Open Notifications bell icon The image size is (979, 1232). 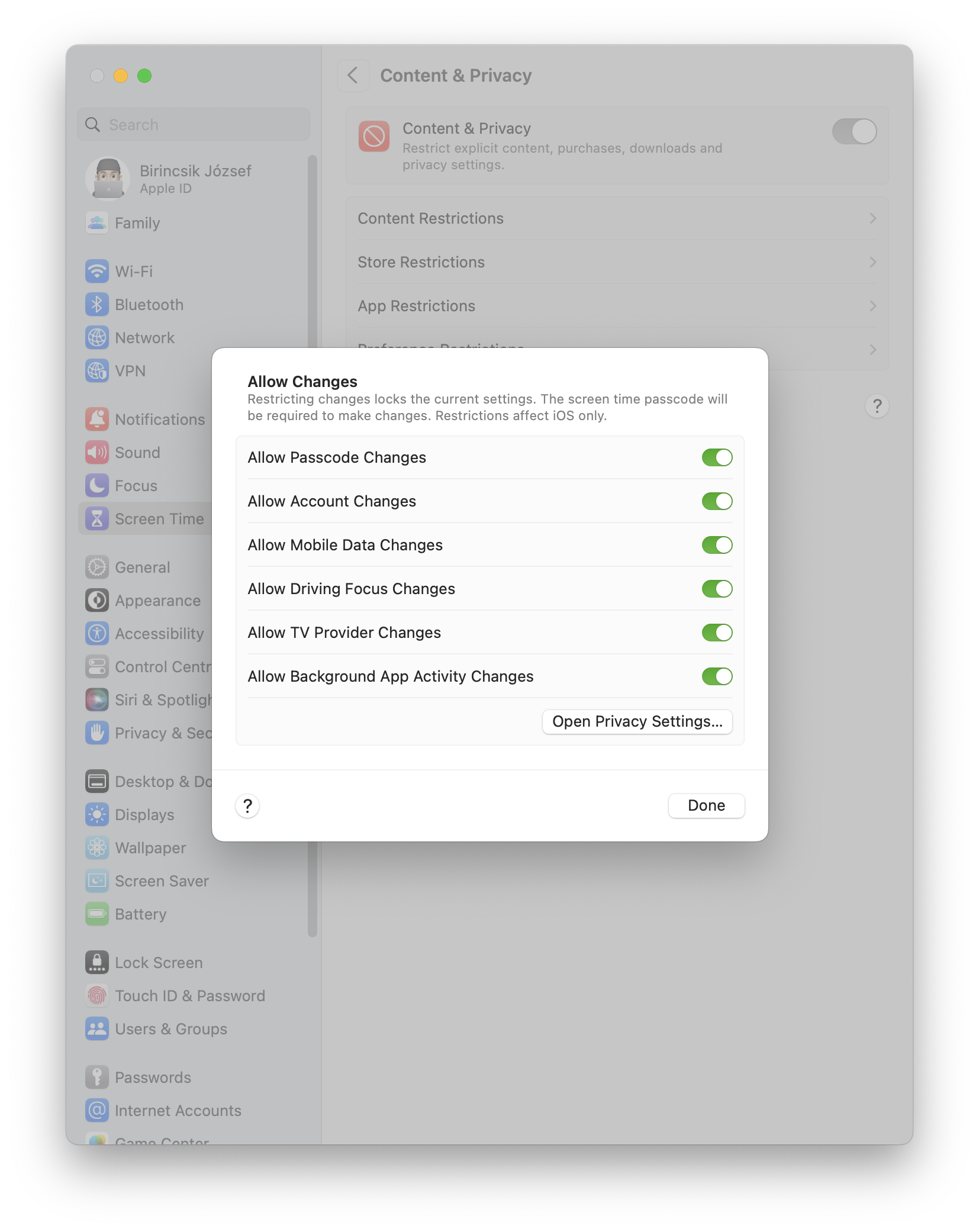tap(97, 420)
